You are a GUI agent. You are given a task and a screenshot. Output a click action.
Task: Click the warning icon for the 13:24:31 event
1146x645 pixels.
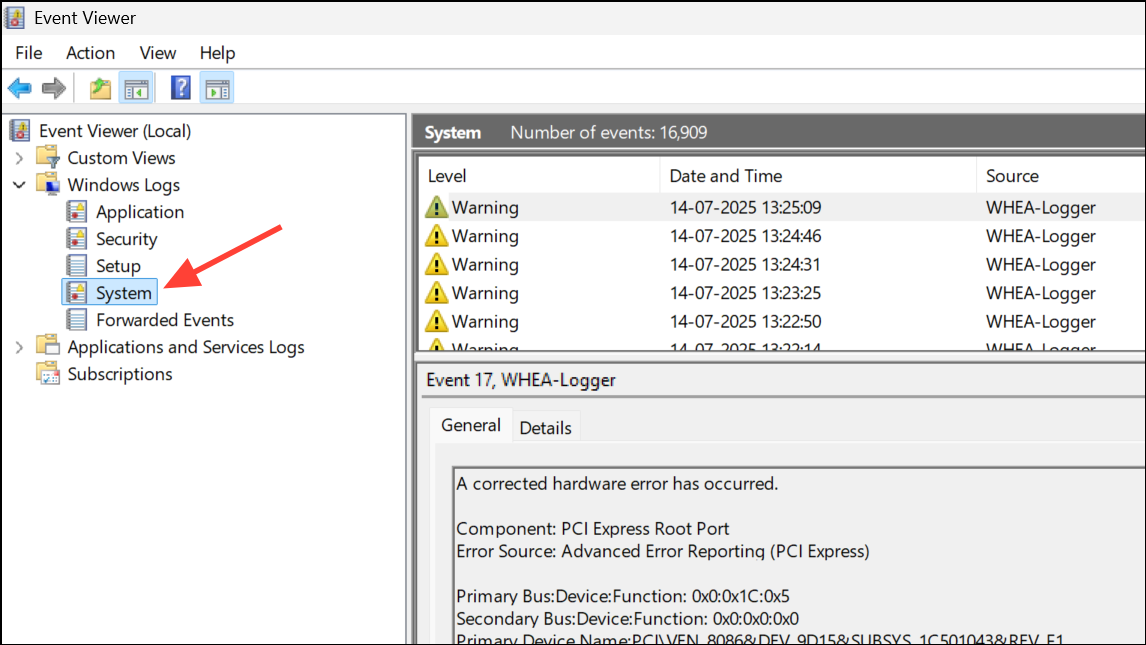(x=436, y=264)
